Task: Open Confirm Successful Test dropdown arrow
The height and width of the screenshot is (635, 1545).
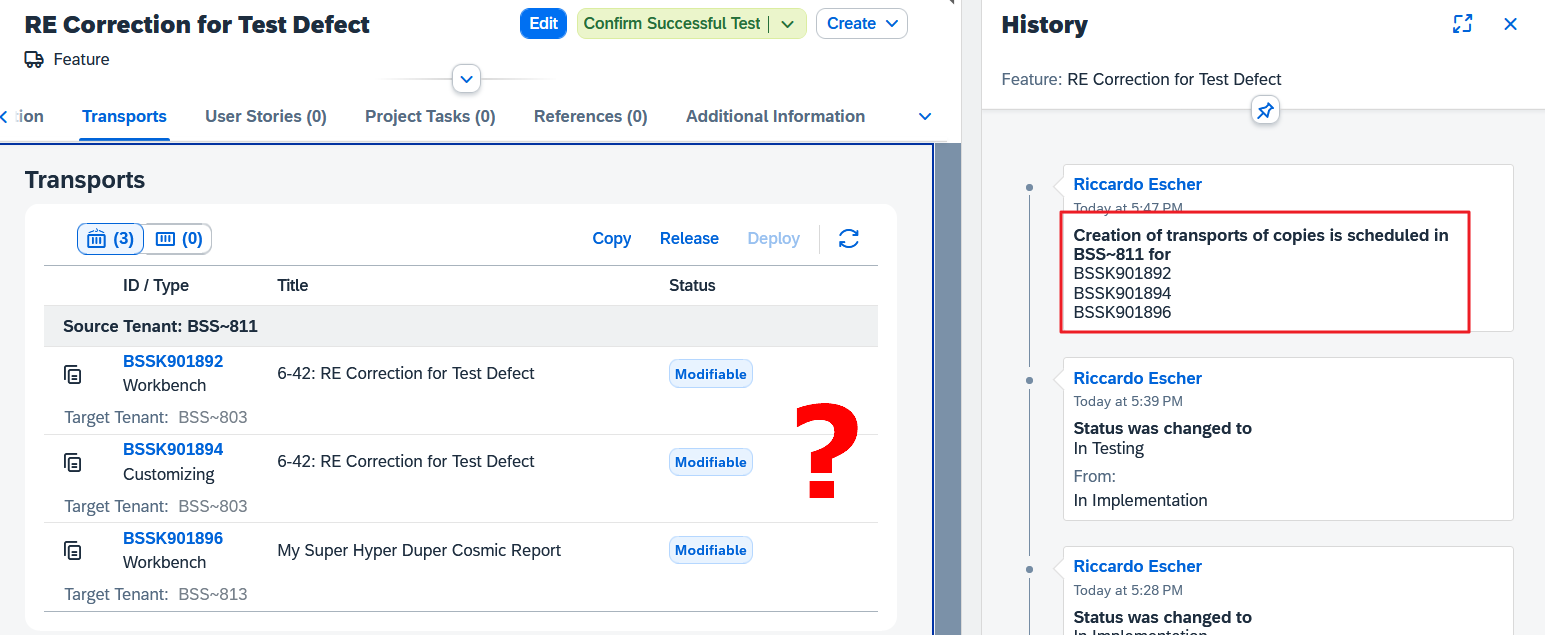Action: (788, 24)
